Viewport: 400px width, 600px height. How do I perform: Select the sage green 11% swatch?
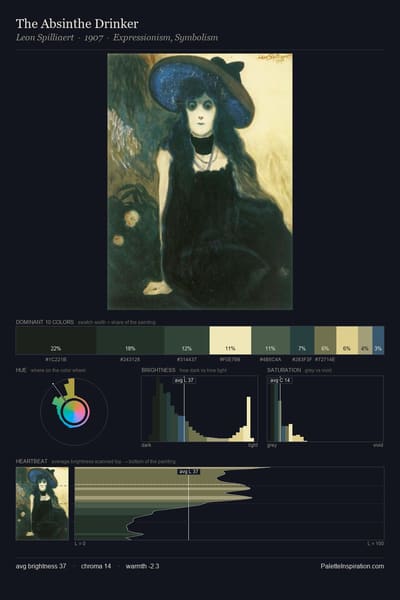271,340
